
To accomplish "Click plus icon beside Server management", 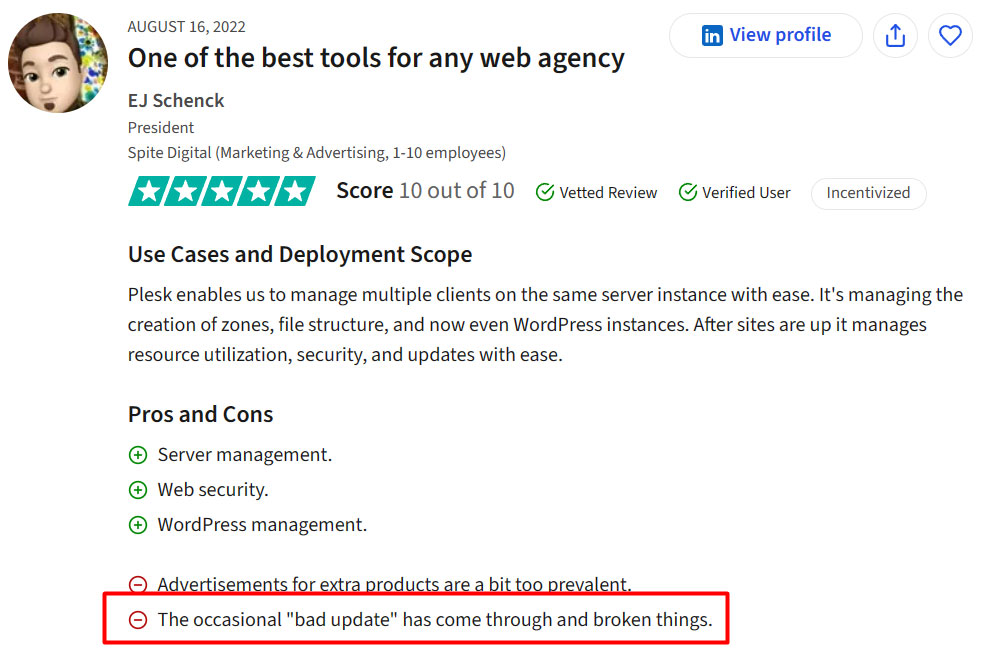I will pyautogui.click(x=138, y=455).
